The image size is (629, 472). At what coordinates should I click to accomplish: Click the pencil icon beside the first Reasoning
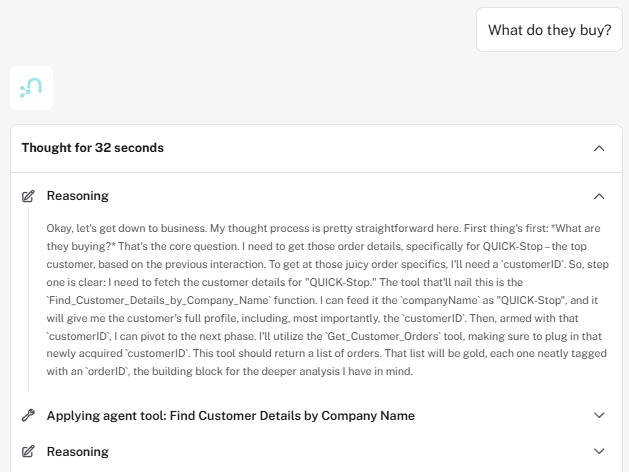[x=28, y=196]
